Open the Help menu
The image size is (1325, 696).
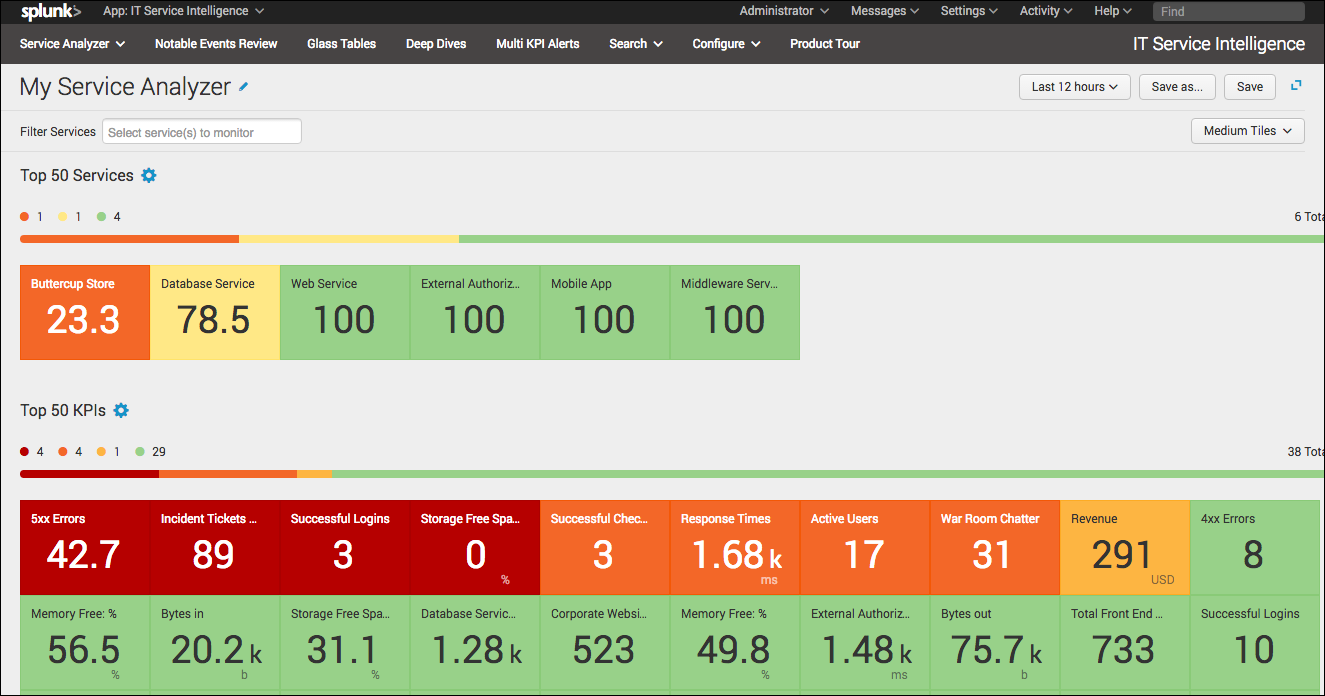pos(1113,11)
